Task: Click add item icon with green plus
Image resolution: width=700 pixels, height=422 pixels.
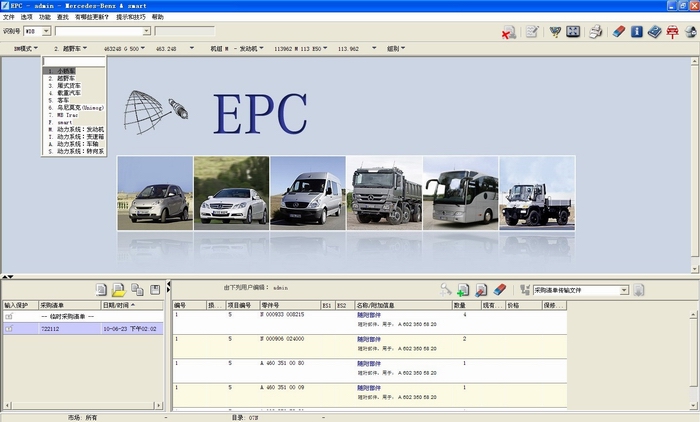Action: coord(463,290)
